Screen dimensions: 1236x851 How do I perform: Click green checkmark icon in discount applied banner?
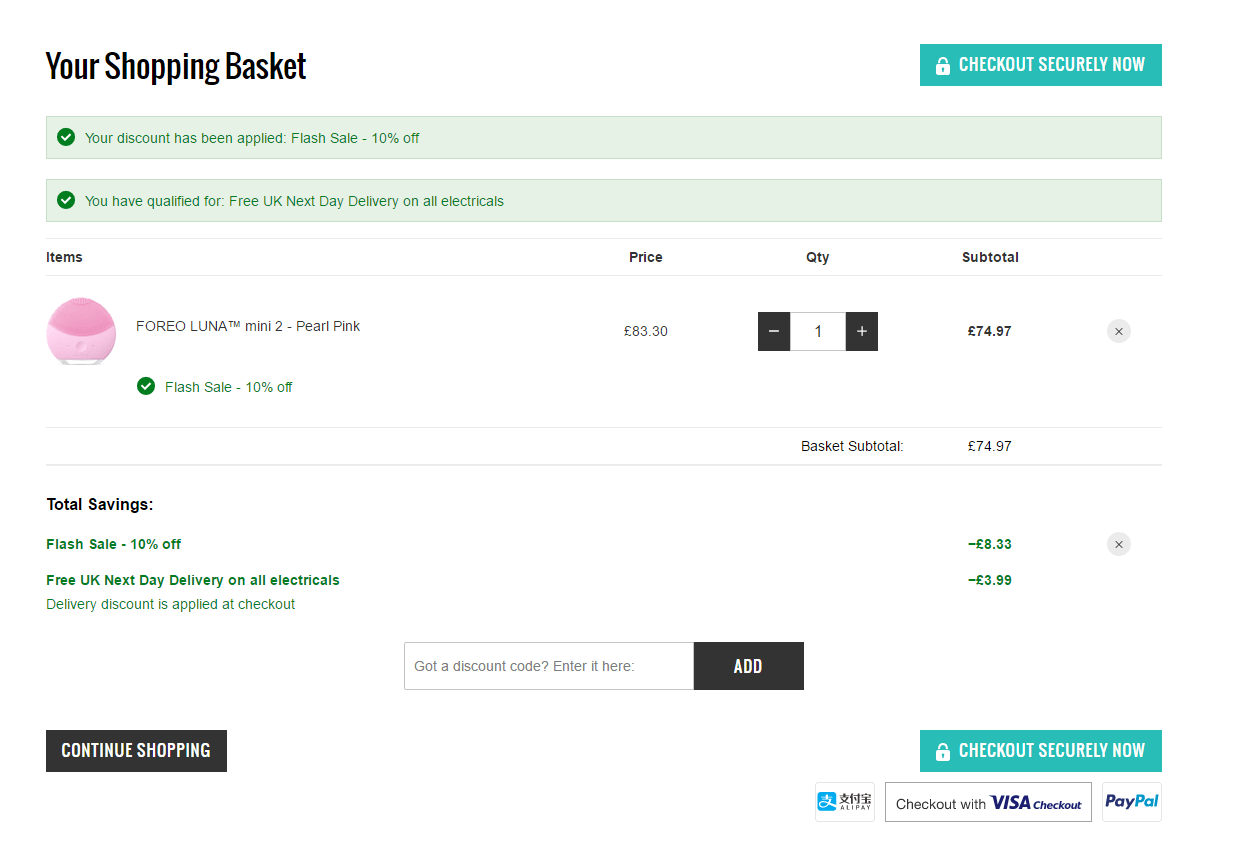[66, 137]
